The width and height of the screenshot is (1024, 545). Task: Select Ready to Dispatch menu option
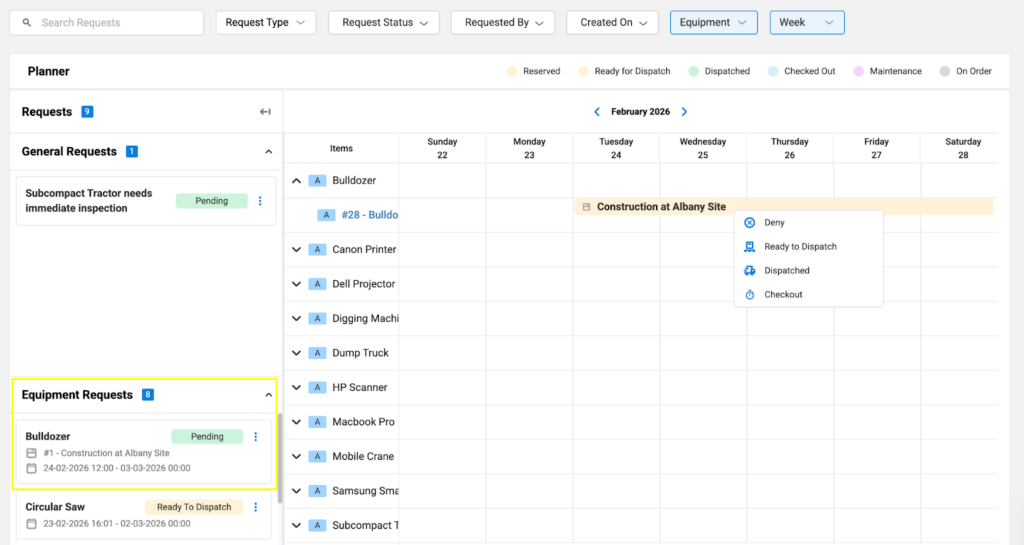pos(800,247)
